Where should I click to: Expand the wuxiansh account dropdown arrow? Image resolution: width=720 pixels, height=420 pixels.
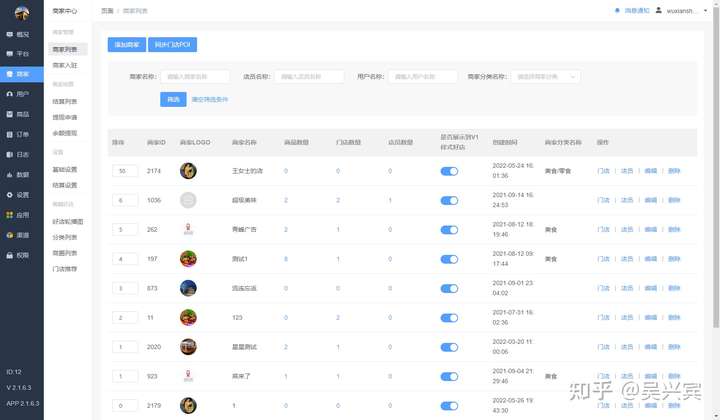[705, 11]
